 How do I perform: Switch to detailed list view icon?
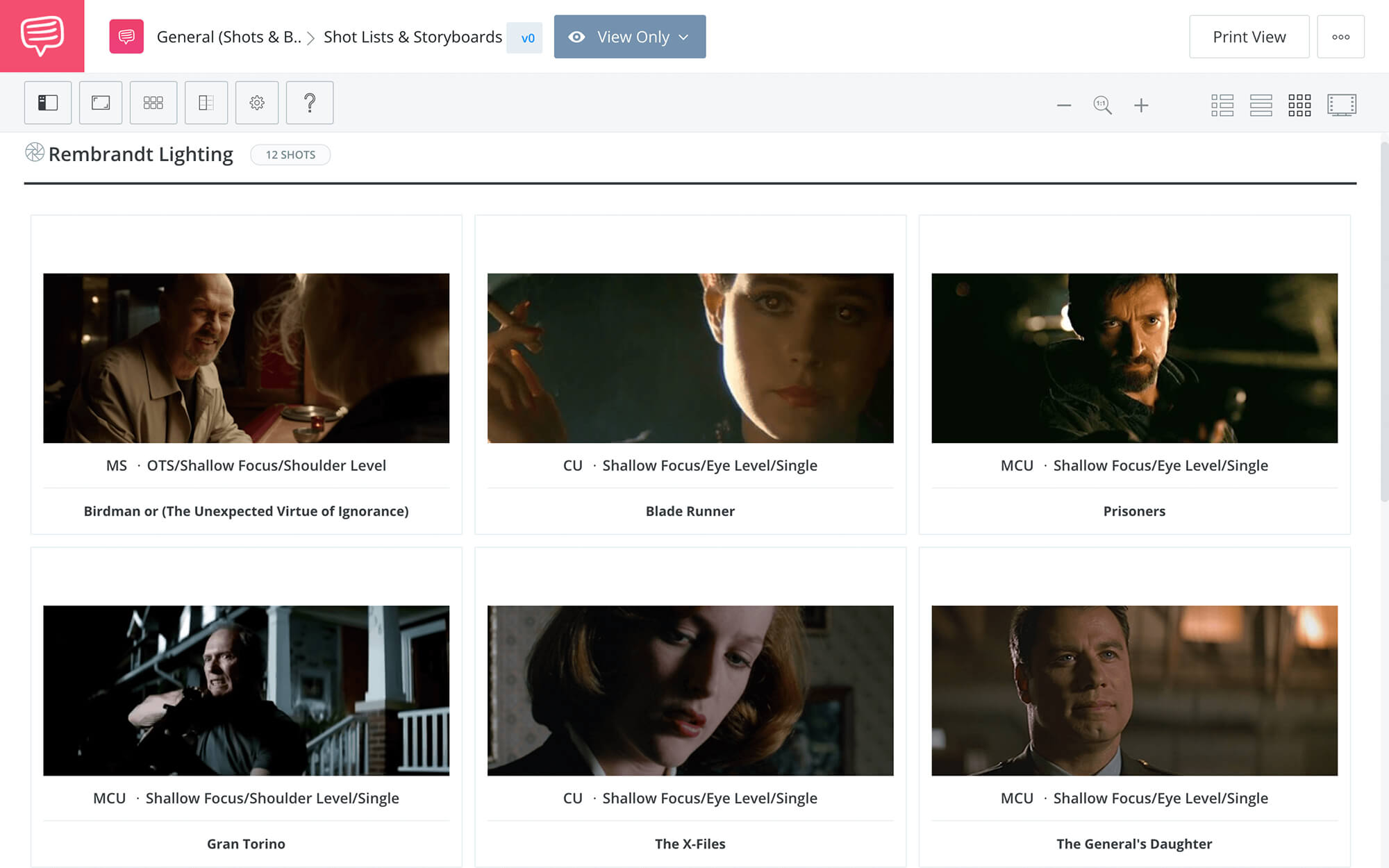point(1222,106)
